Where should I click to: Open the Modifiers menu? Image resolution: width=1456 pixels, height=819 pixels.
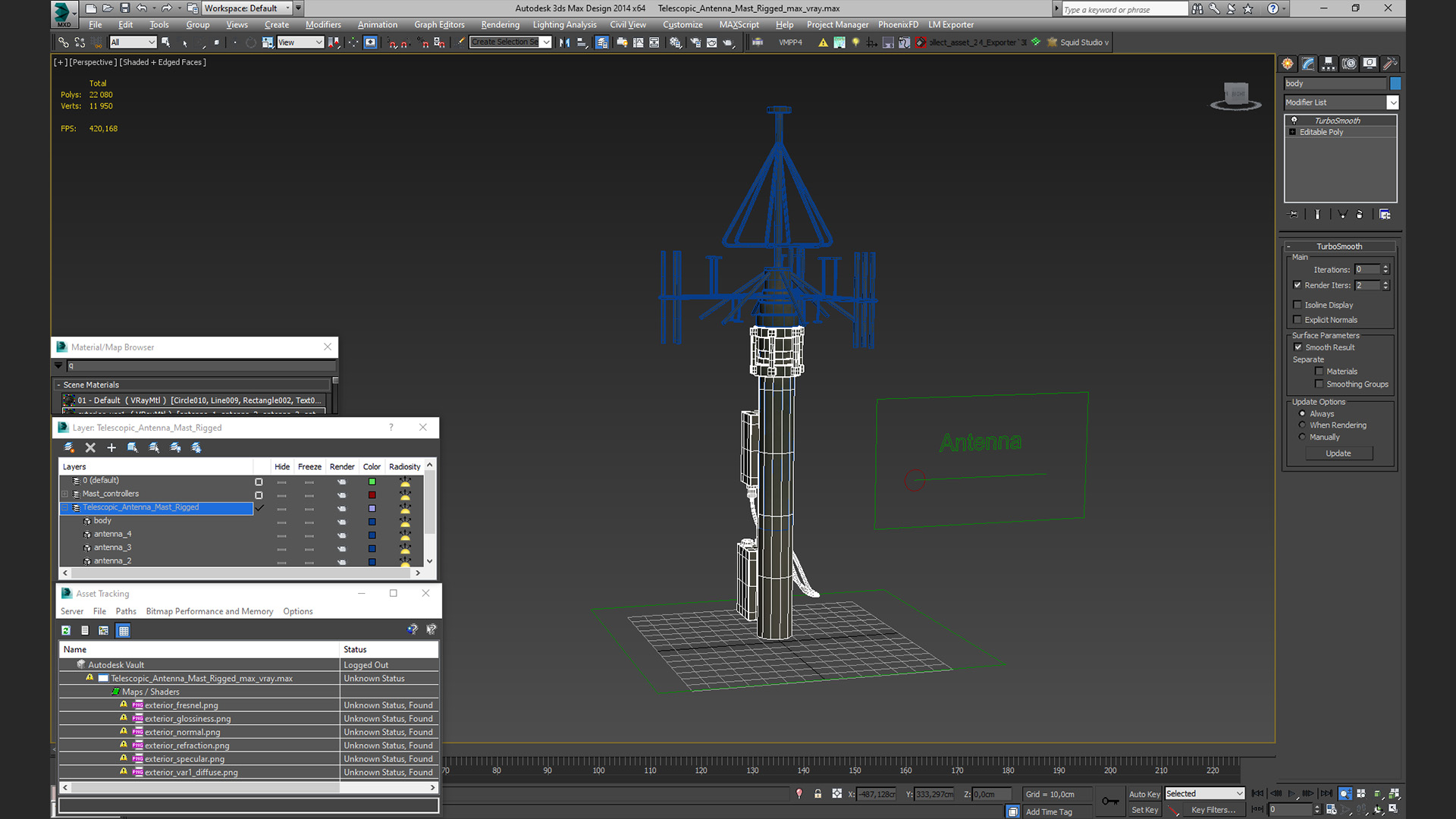pyautogui.click(x=323, y=25)
